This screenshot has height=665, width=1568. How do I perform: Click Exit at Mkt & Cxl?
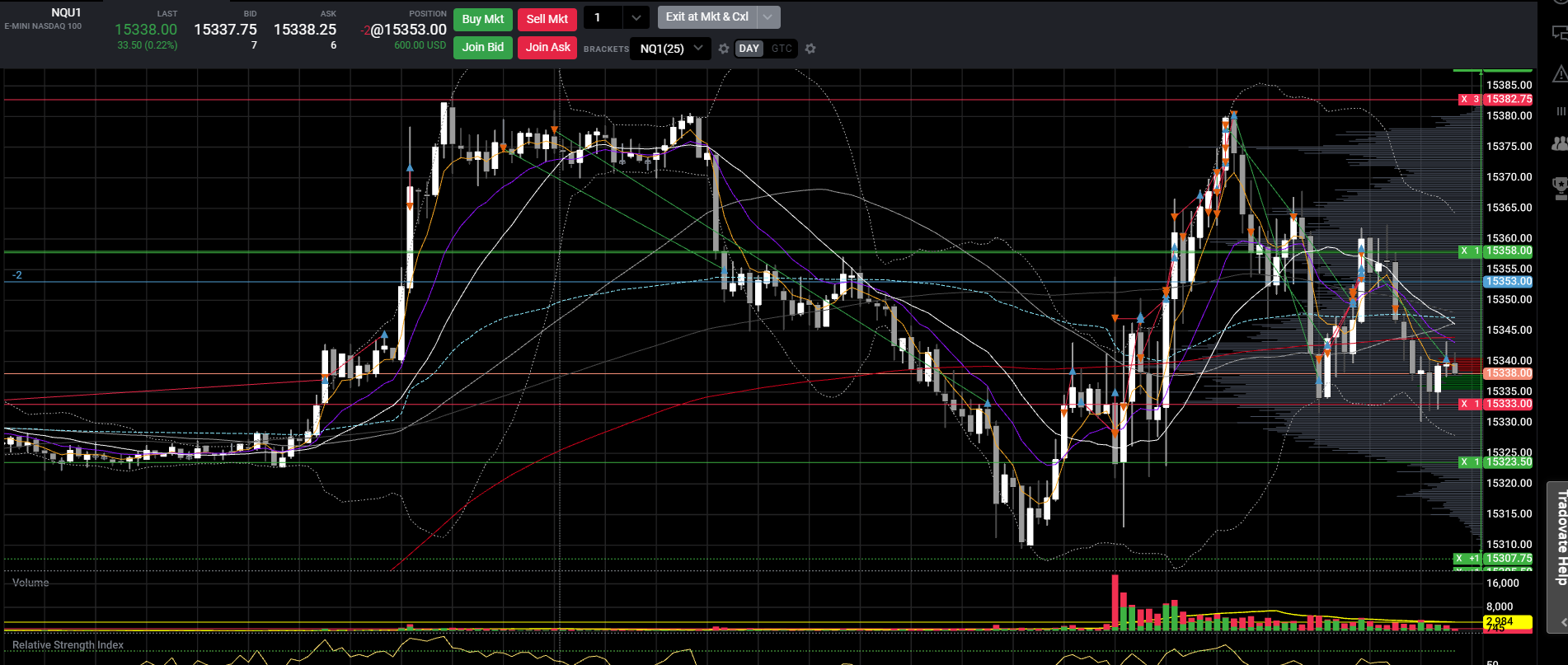tap(707, 17)
